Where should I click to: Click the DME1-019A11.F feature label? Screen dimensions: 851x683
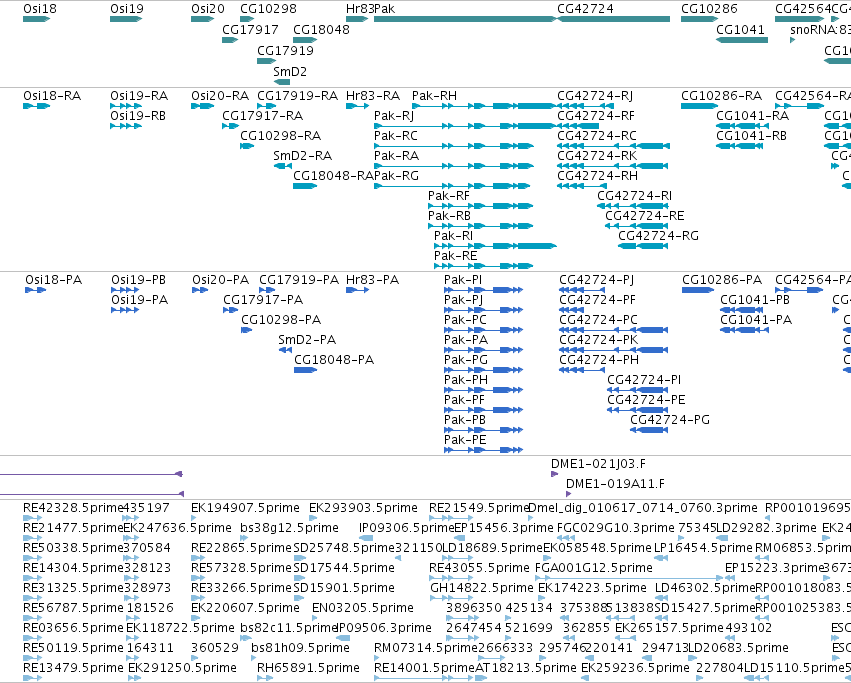[x=615, y=484]
